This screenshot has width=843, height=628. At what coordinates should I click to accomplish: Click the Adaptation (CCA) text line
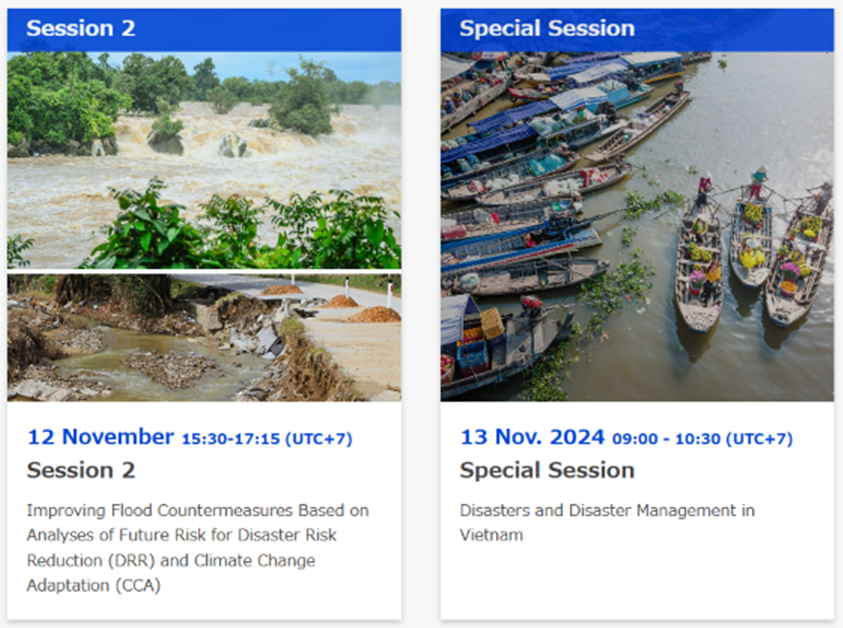tap(94, 585)
